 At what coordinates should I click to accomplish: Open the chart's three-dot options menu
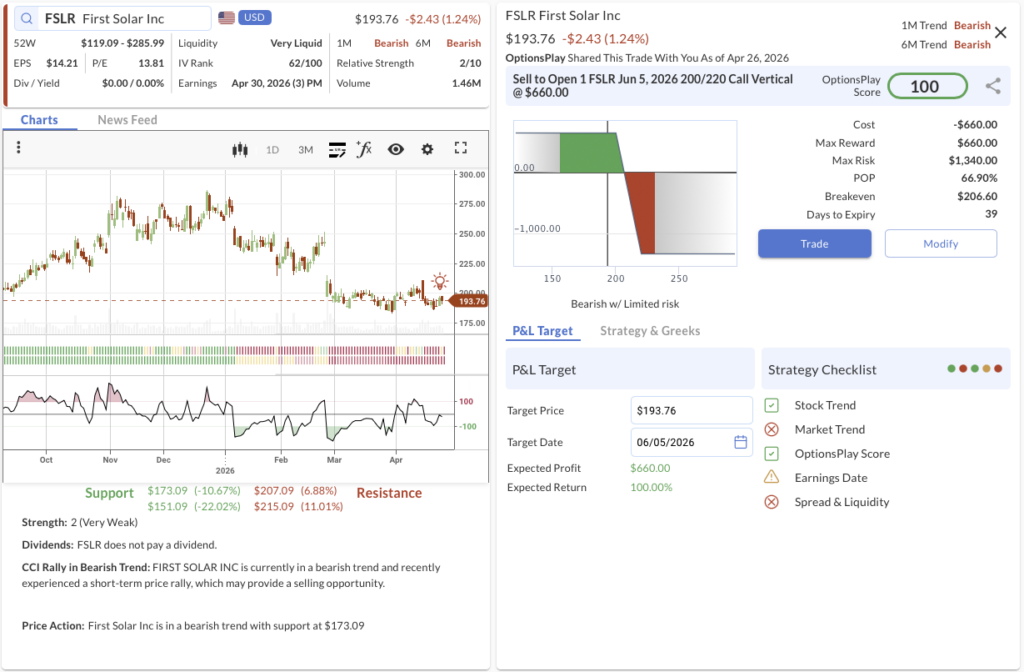tap(18, 148)
